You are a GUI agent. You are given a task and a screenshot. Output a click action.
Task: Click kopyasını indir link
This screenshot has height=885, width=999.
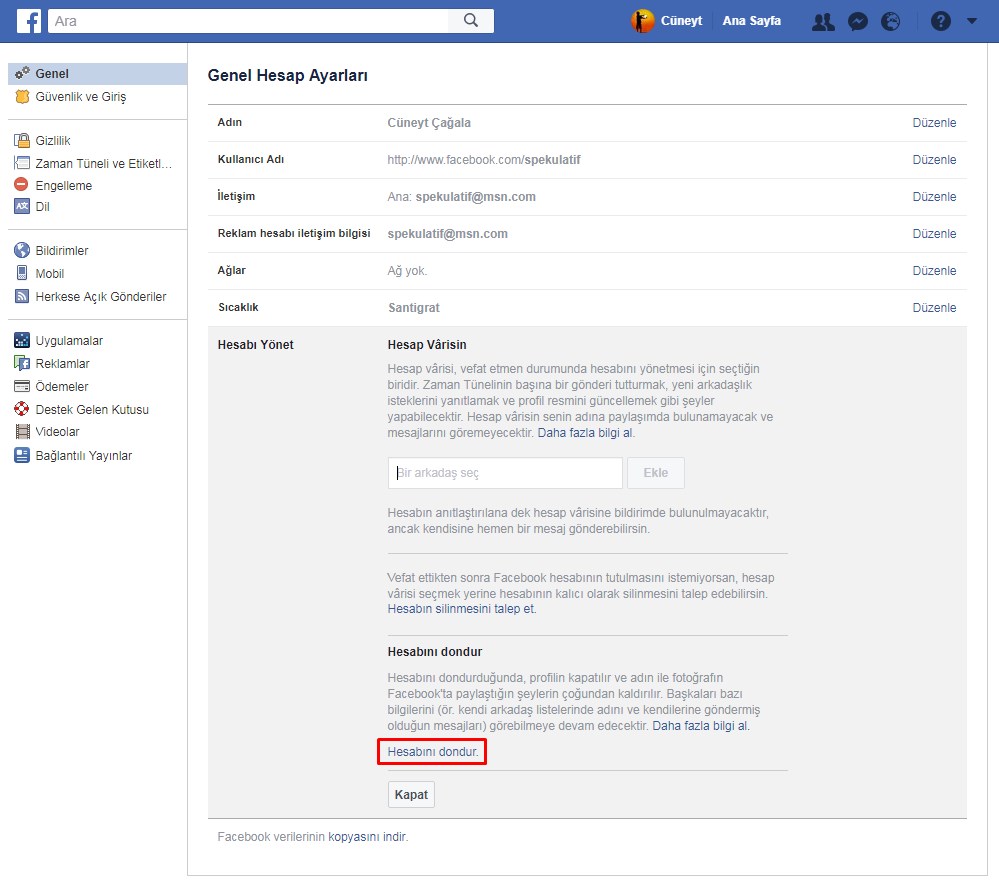coord(366,837)
